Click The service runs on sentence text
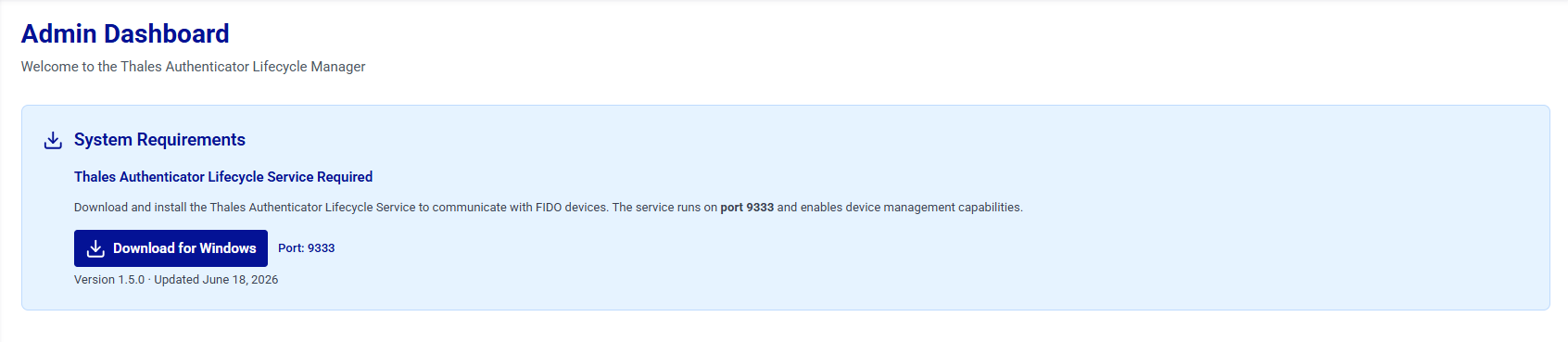1568x342 pixels. 664,208
